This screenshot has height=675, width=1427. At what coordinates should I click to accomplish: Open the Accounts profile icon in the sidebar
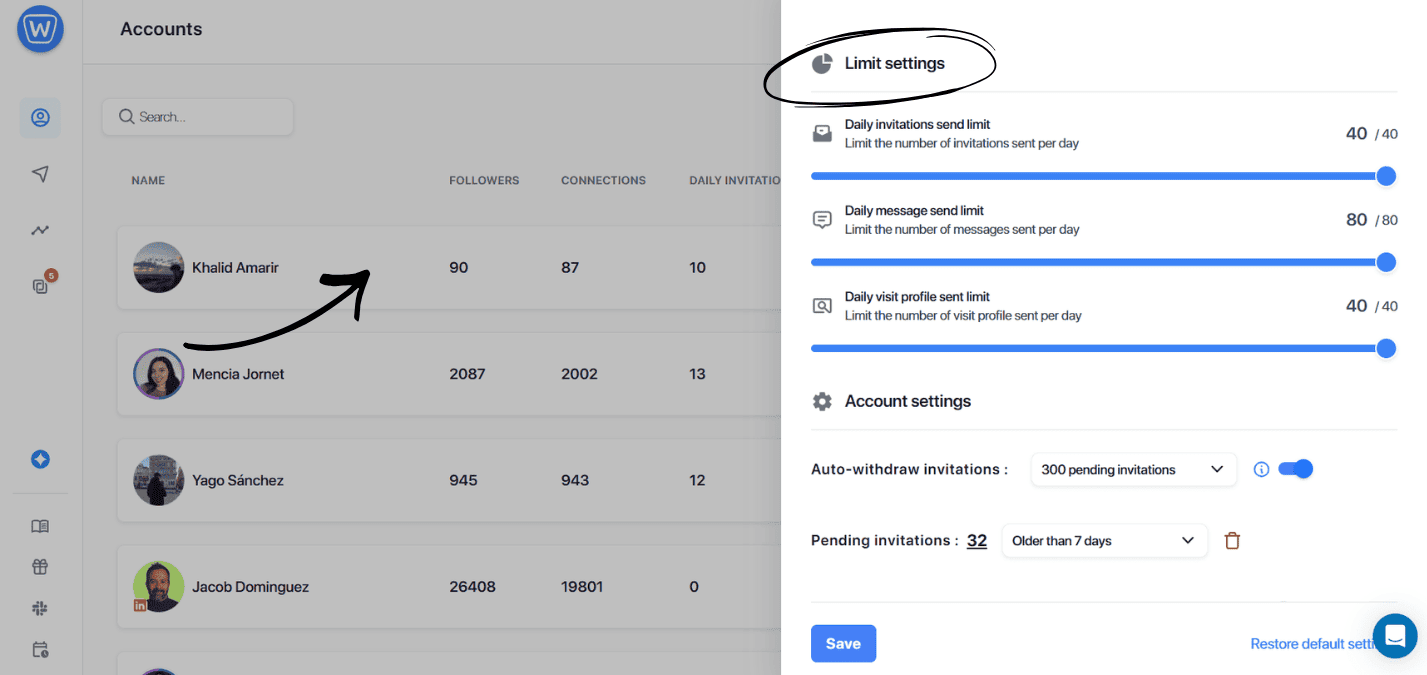[40, 118]
